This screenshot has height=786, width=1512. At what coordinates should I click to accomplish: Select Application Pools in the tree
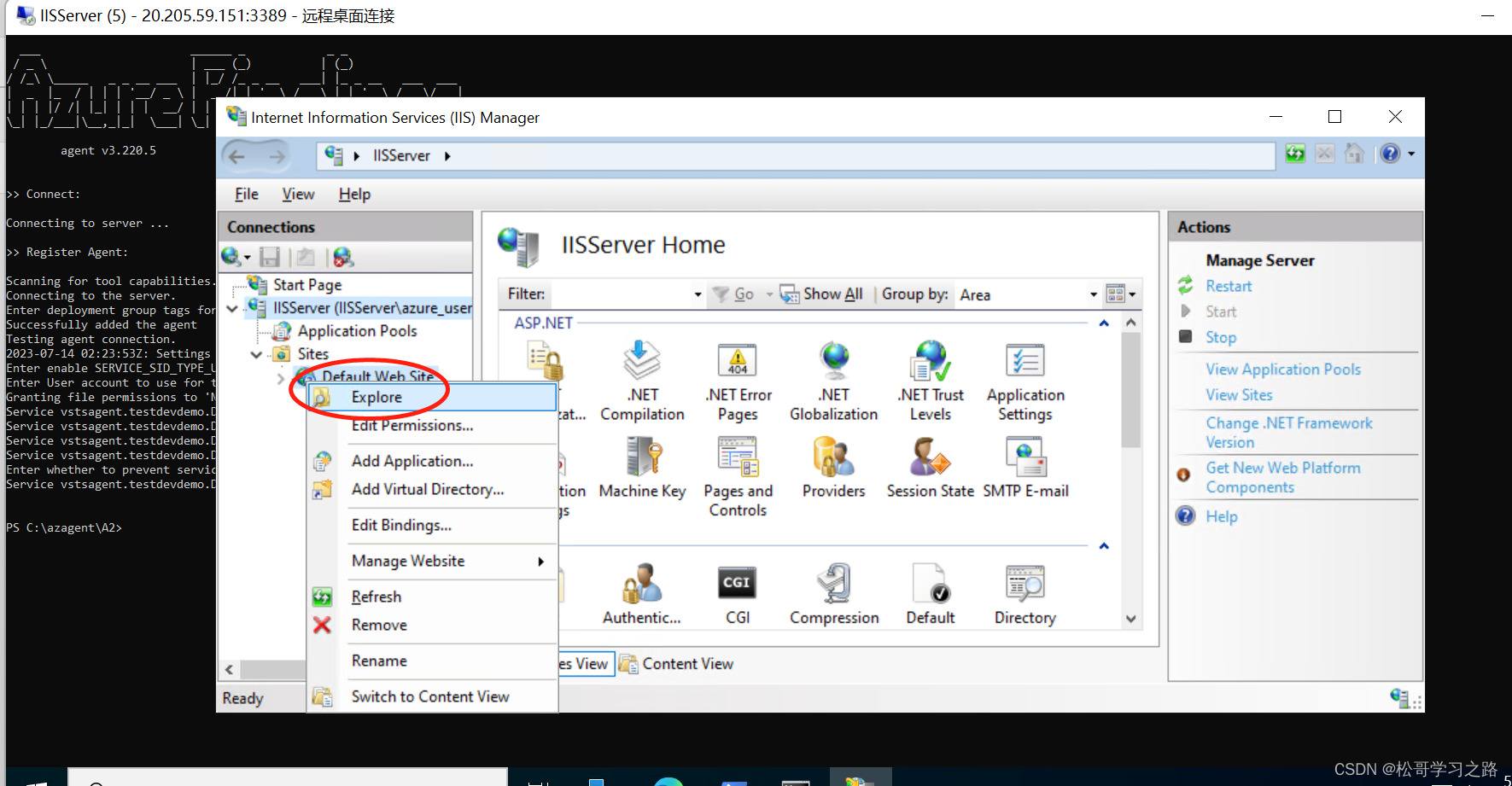(x=357, y=331)
